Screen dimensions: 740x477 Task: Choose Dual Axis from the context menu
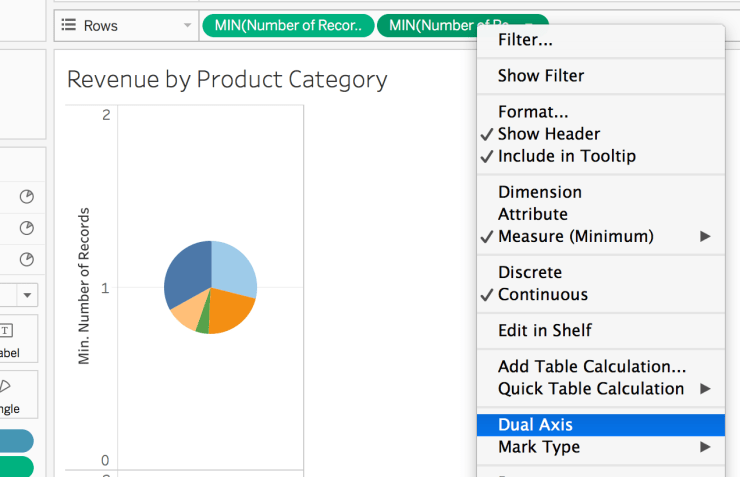pyautogui.click(x=535, y=425)
